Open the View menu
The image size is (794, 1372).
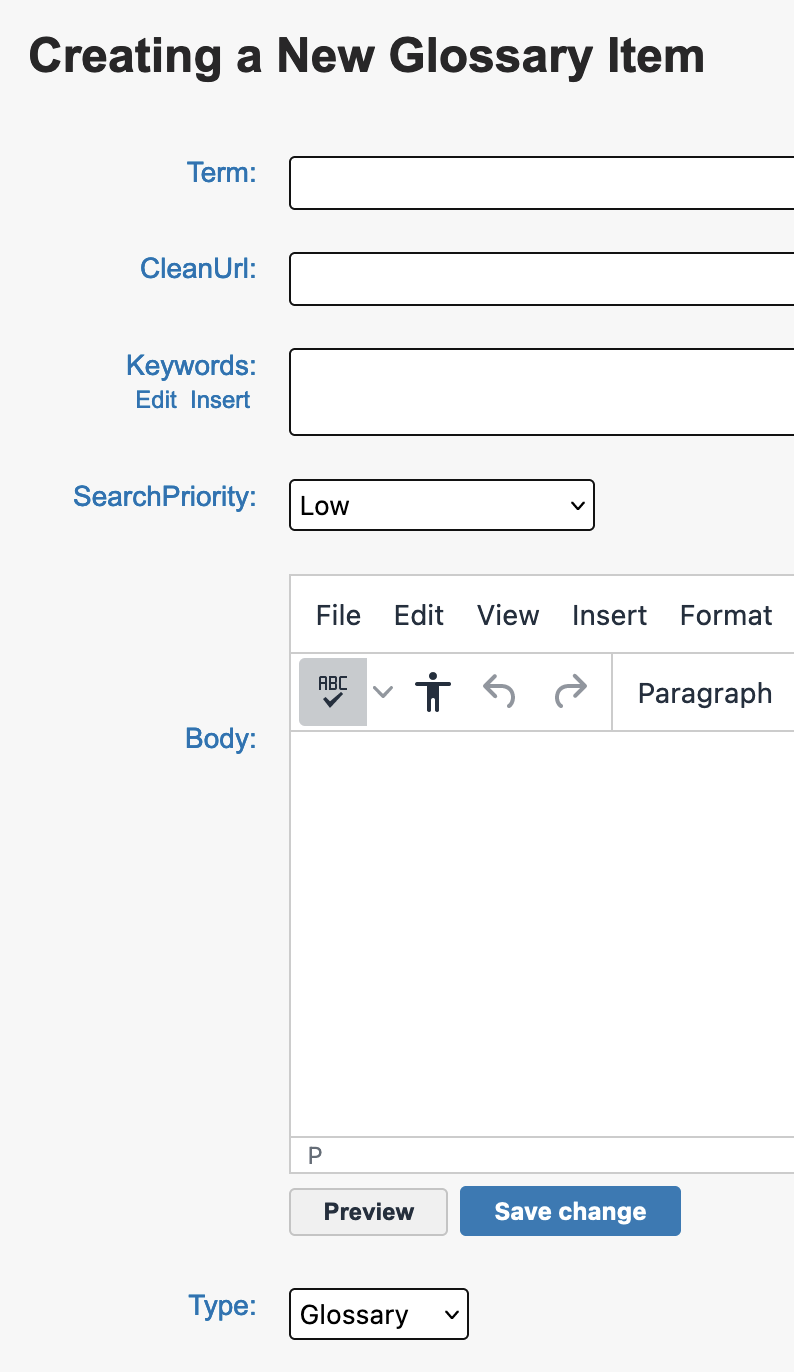[508, 615]
